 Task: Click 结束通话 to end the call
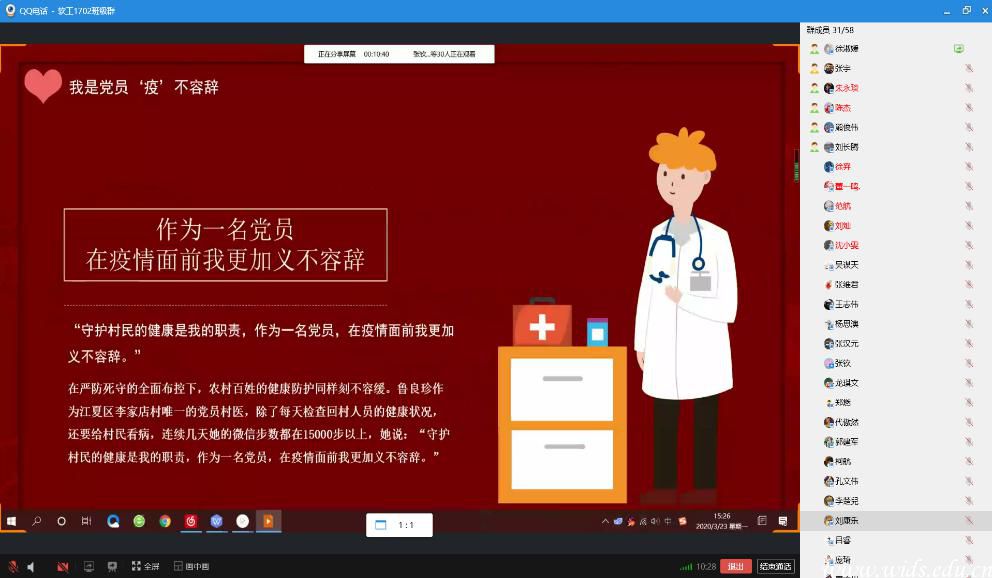point(775,566)
